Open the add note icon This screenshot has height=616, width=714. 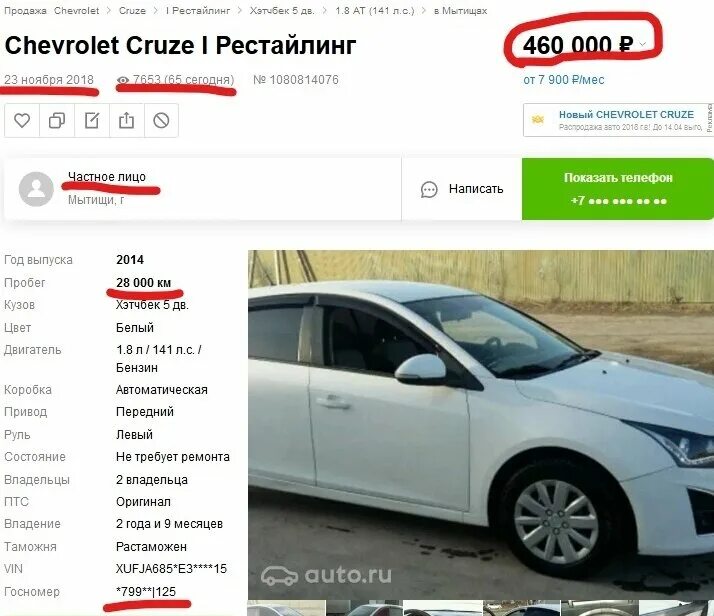[92, 121]
